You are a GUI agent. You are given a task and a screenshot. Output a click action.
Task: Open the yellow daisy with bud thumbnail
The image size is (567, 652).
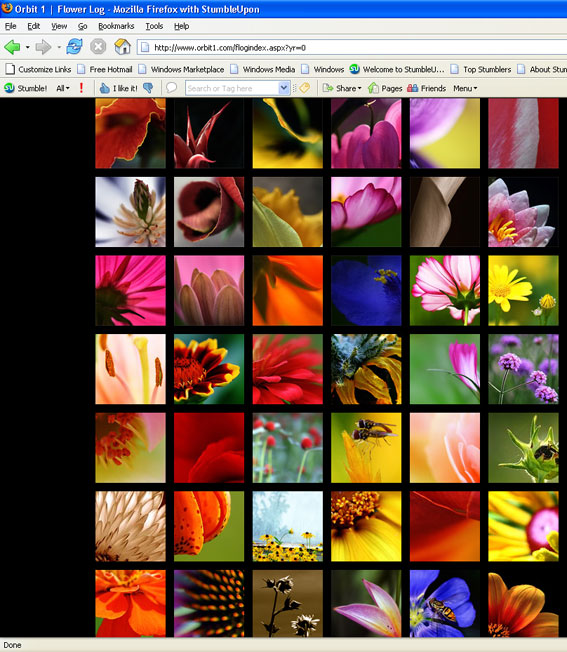[x=523, y=290]
